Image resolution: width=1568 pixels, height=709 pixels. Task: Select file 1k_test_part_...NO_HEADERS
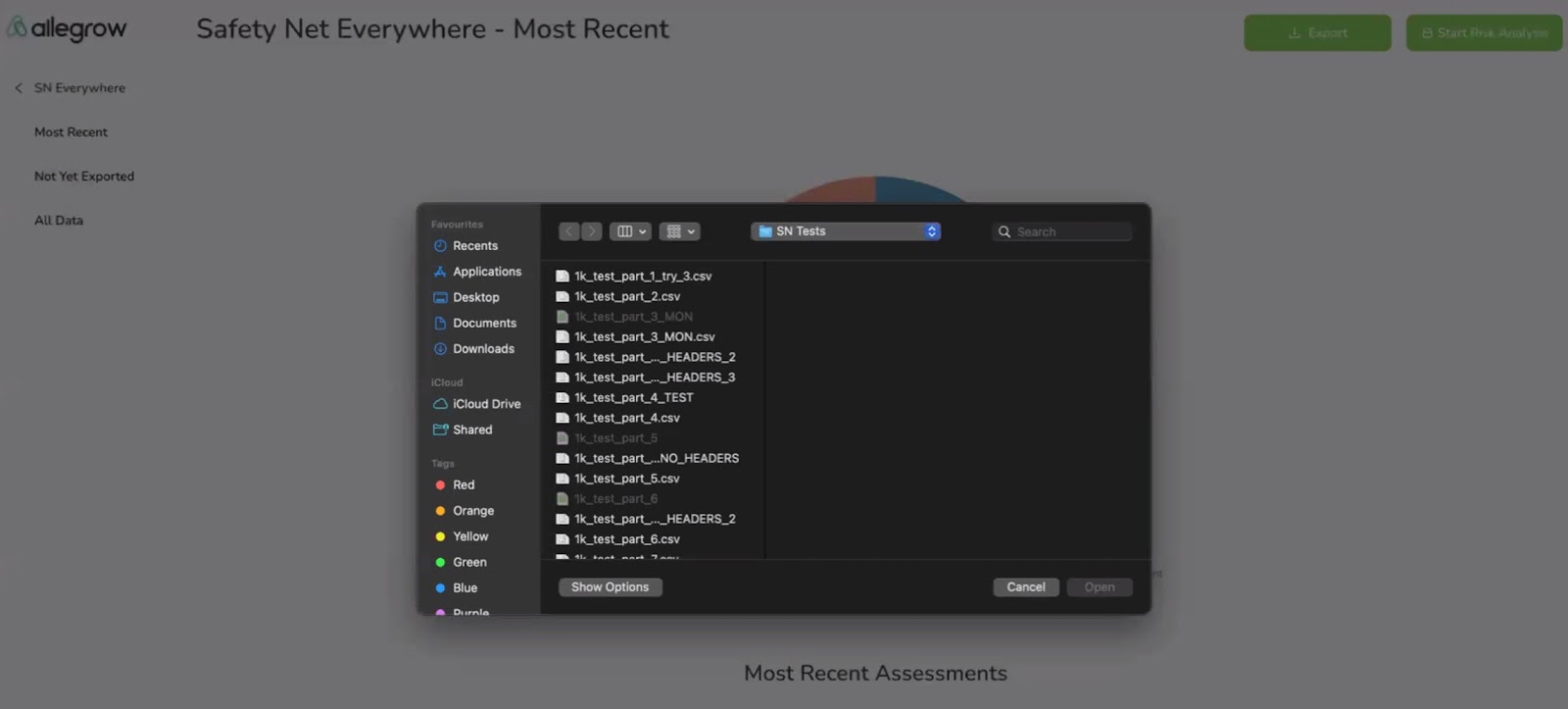coord(657,458)
